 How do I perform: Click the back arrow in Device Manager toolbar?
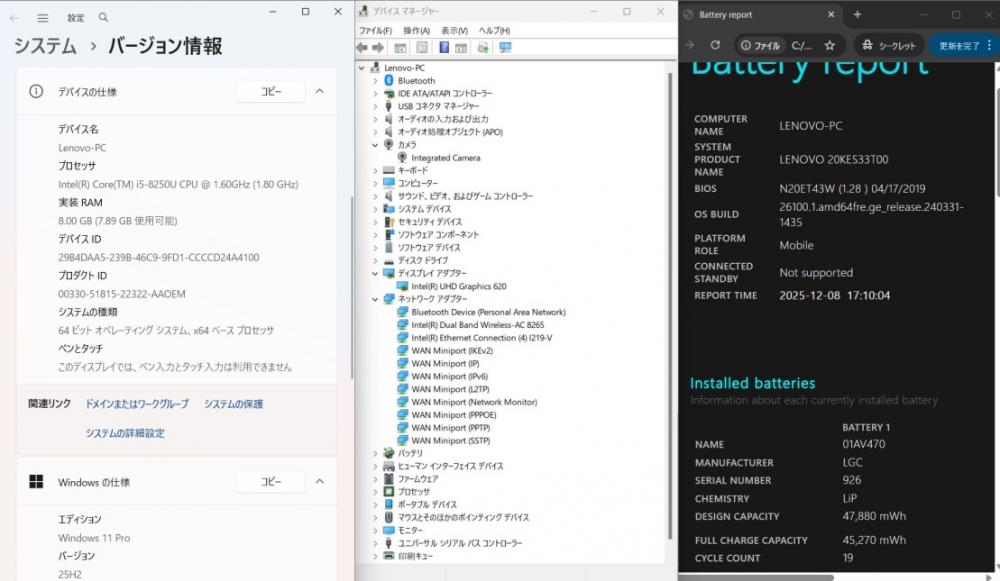click(x=362, y=48)
